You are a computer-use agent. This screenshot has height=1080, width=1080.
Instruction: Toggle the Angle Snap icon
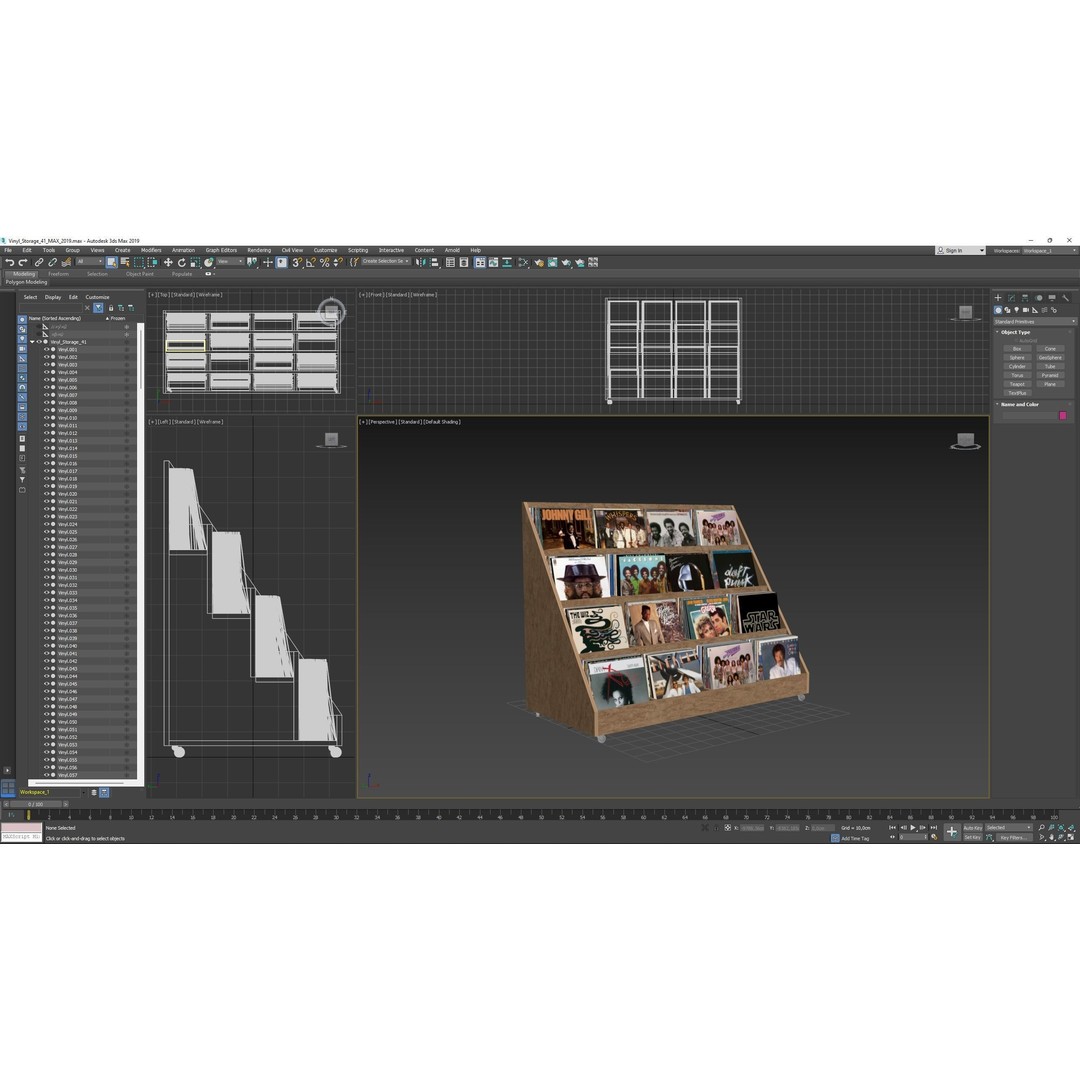click(311, 262)
